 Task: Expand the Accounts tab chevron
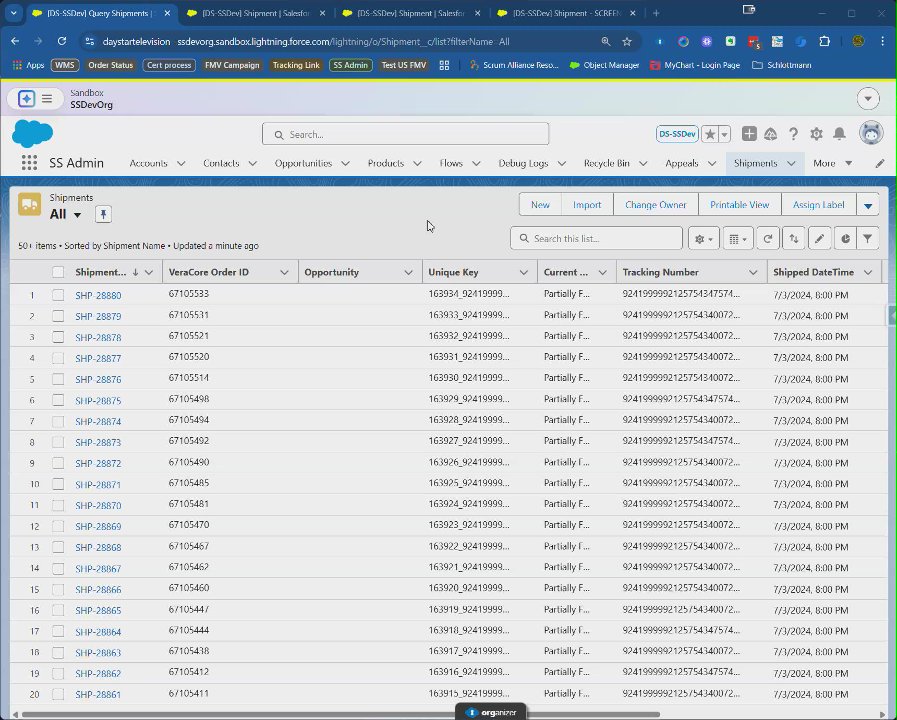coord(181,164)
